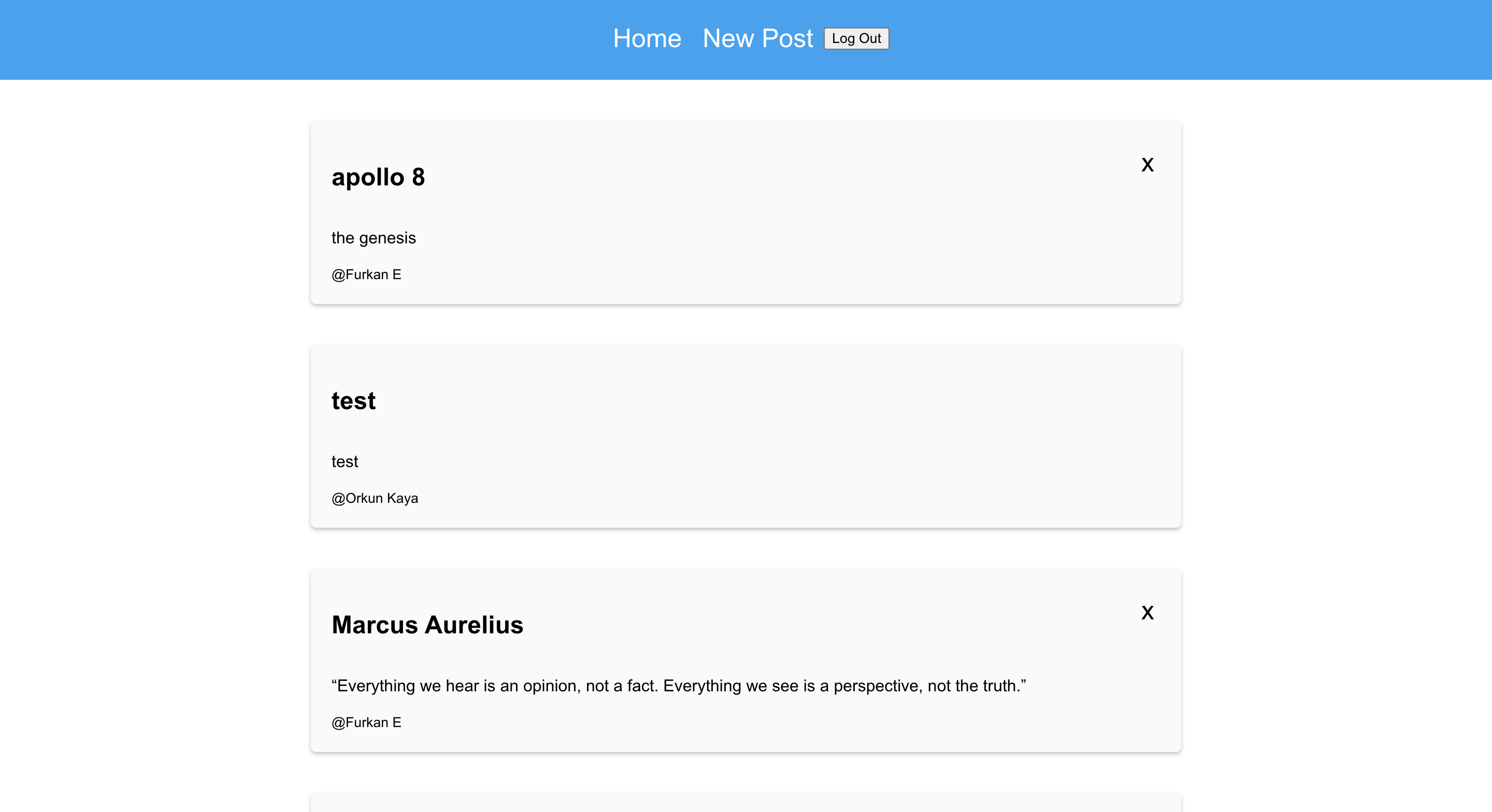Open the "apollo 8" post title
The image size is (1492, 812).
pos(378,177)
